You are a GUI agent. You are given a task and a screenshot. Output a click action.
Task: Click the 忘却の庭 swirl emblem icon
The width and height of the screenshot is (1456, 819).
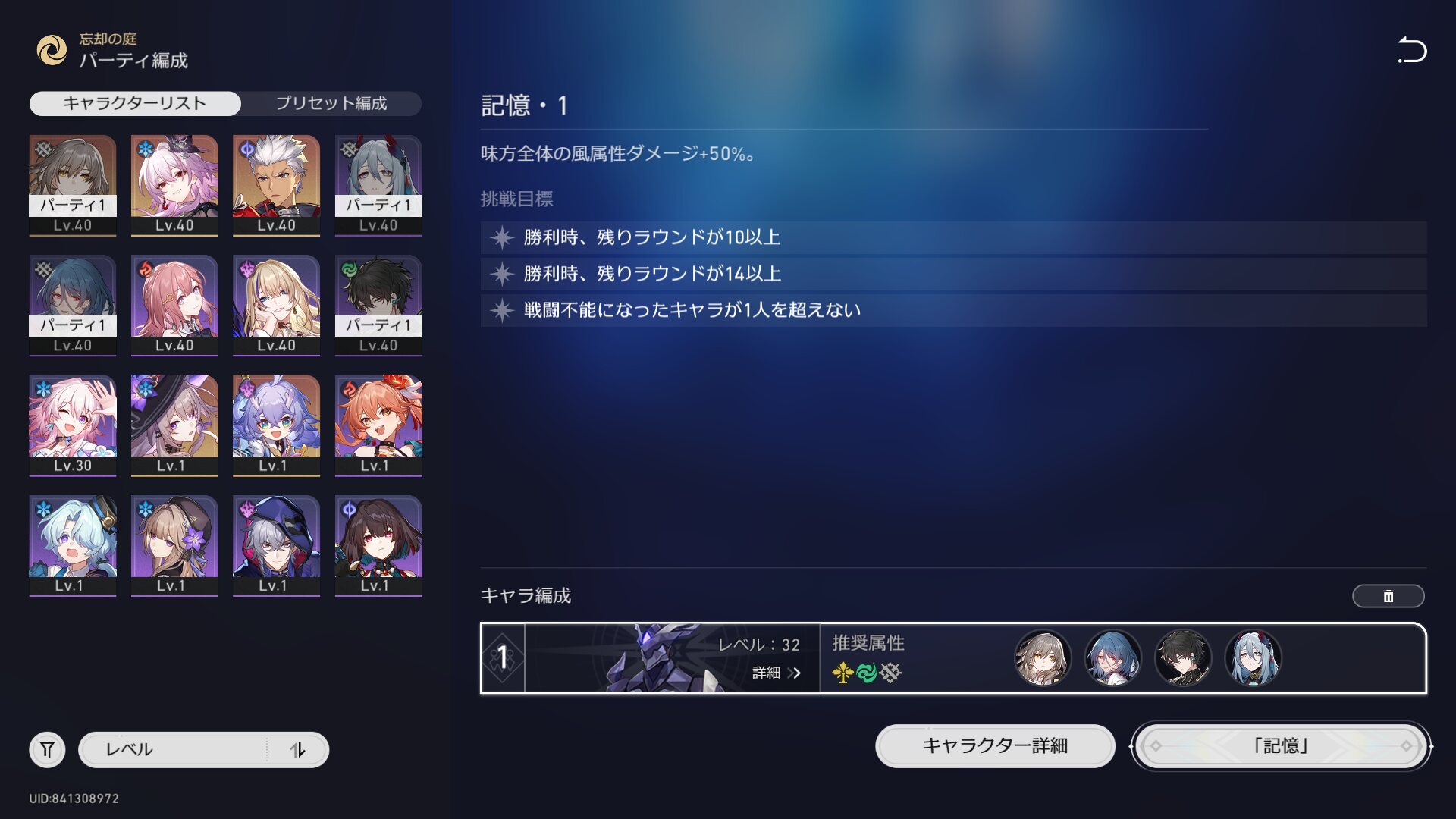52,50
